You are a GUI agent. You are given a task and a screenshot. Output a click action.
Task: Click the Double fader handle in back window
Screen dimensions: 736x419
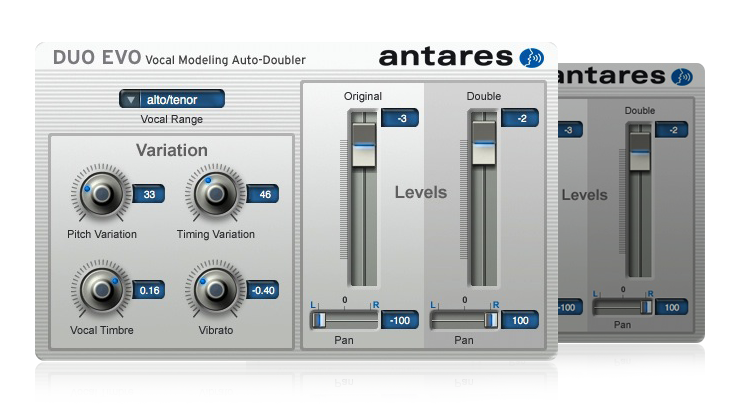(x=640, y=152)
